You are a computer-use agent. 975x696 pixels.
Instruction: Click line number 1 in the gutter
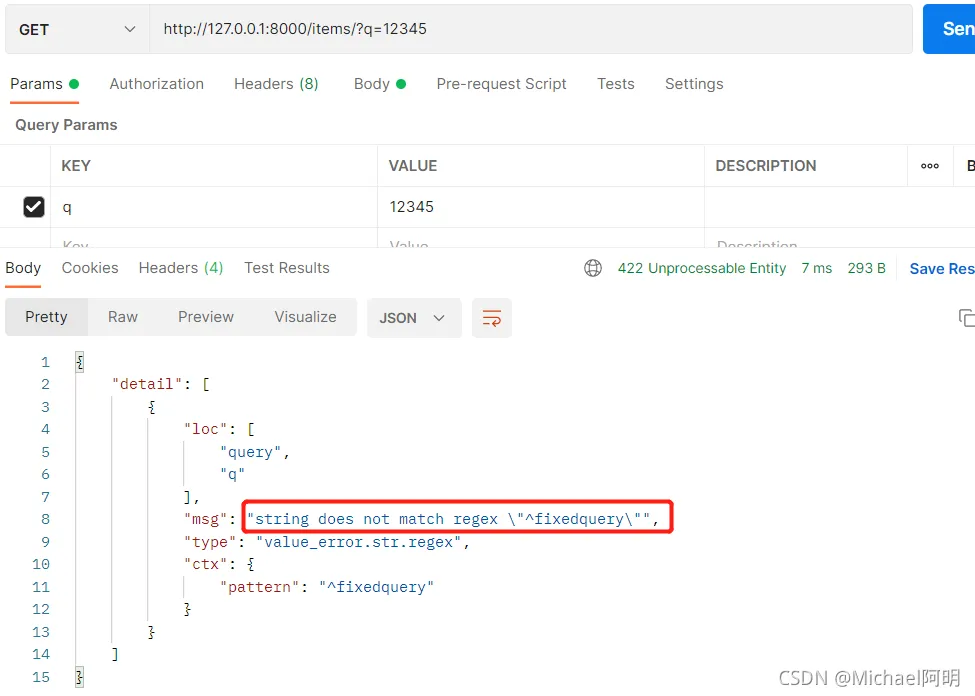pyautogui.click(x=45, y=362)
